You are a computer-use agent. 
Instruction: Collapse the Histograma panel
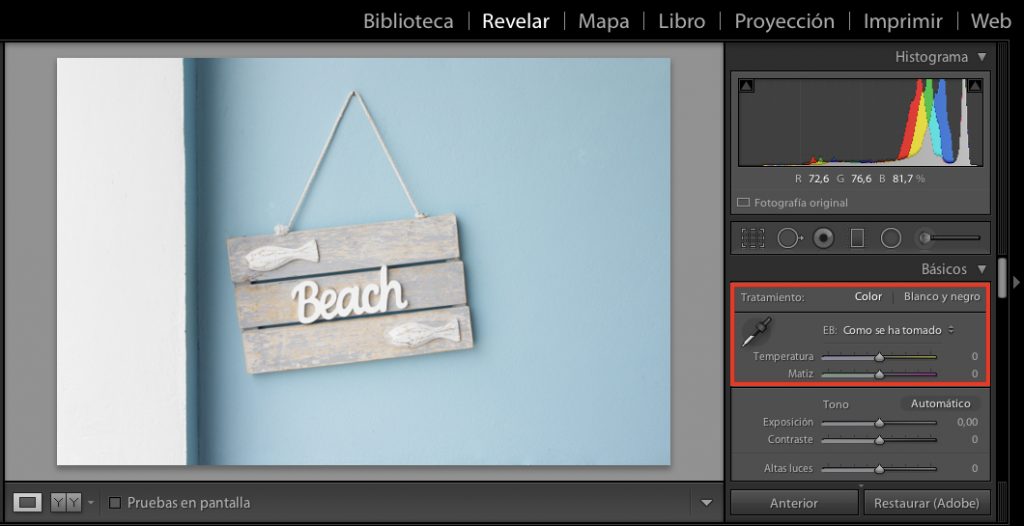click(x=982, y=57)
